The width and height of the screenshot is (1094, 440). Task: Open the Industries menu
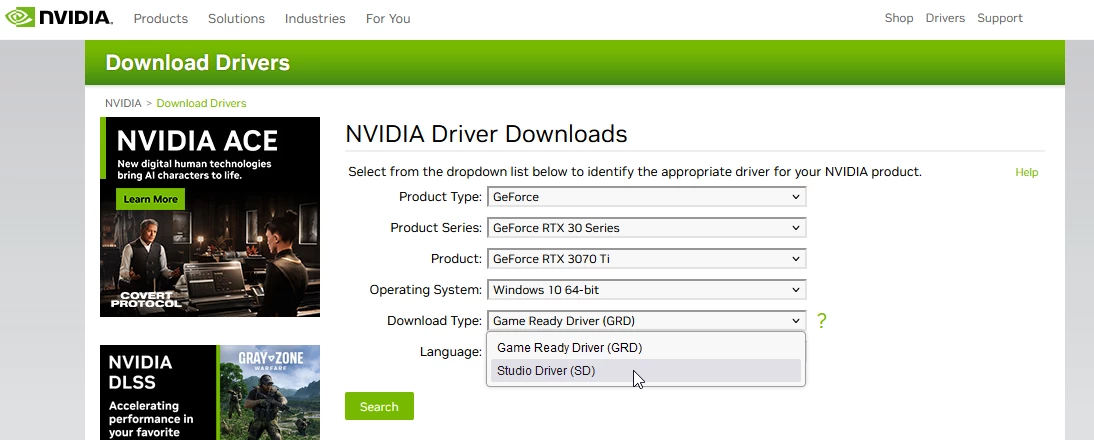[315, 19]
